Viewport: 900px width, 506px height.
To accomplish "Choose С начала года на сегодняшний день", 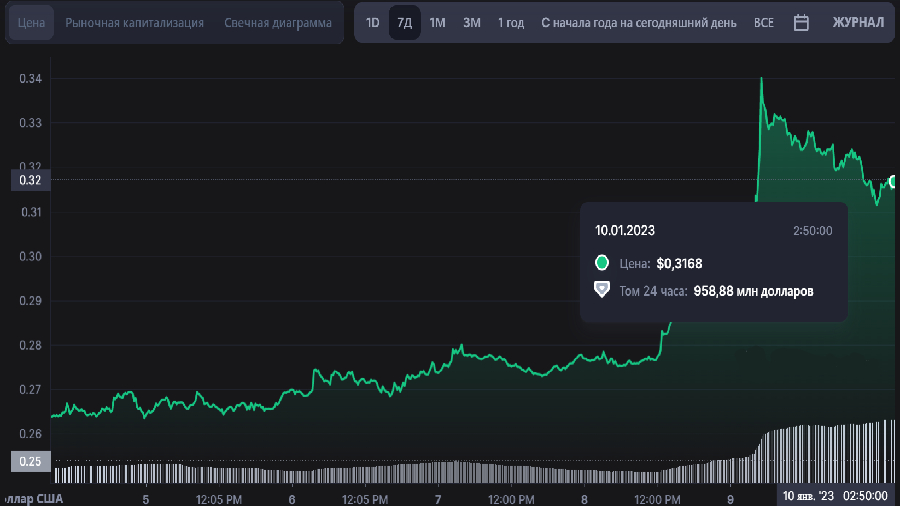I will 639,23.
